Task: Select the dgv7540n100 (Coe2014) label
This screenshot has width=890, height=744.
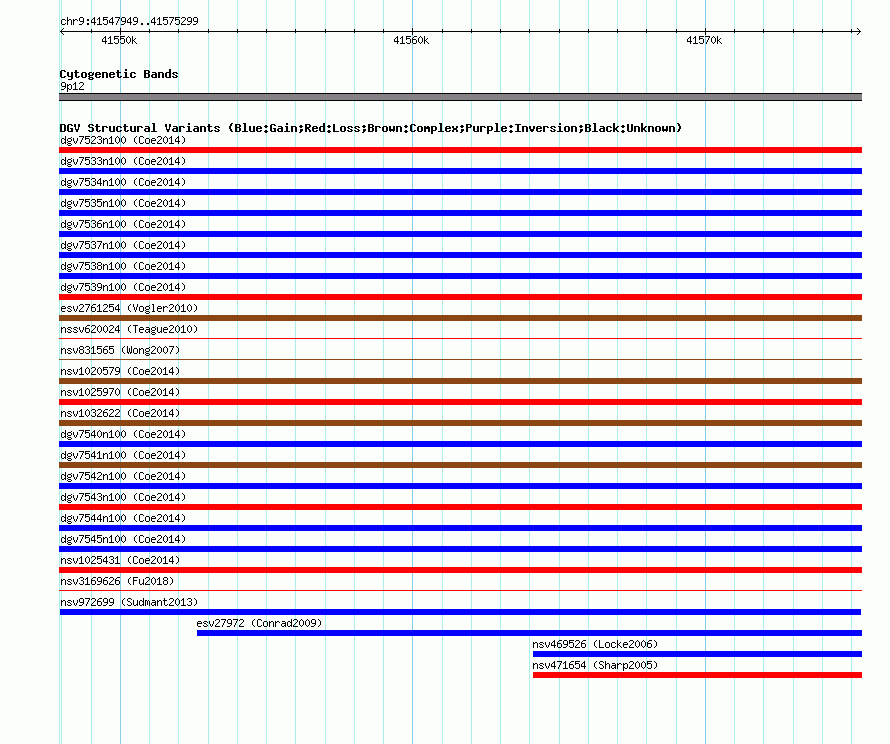Action: pos(123,434)
